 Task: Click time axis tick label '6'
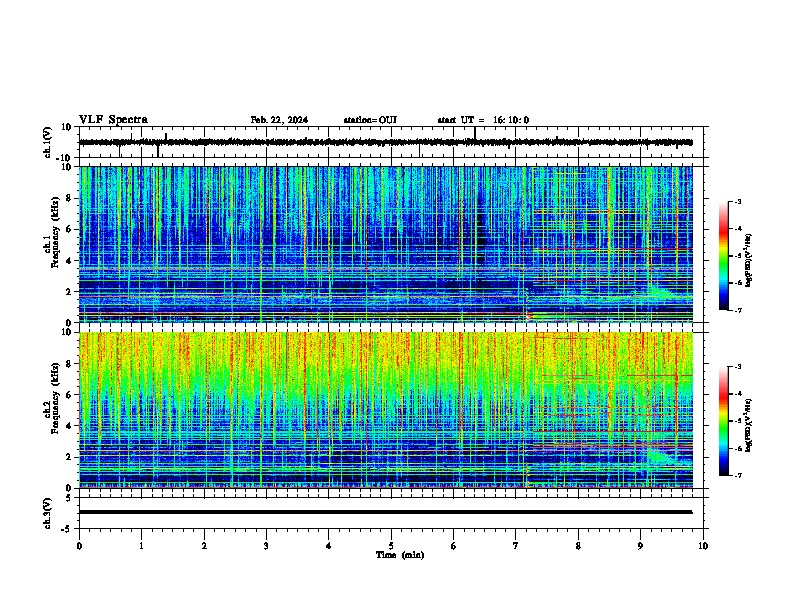453,546
